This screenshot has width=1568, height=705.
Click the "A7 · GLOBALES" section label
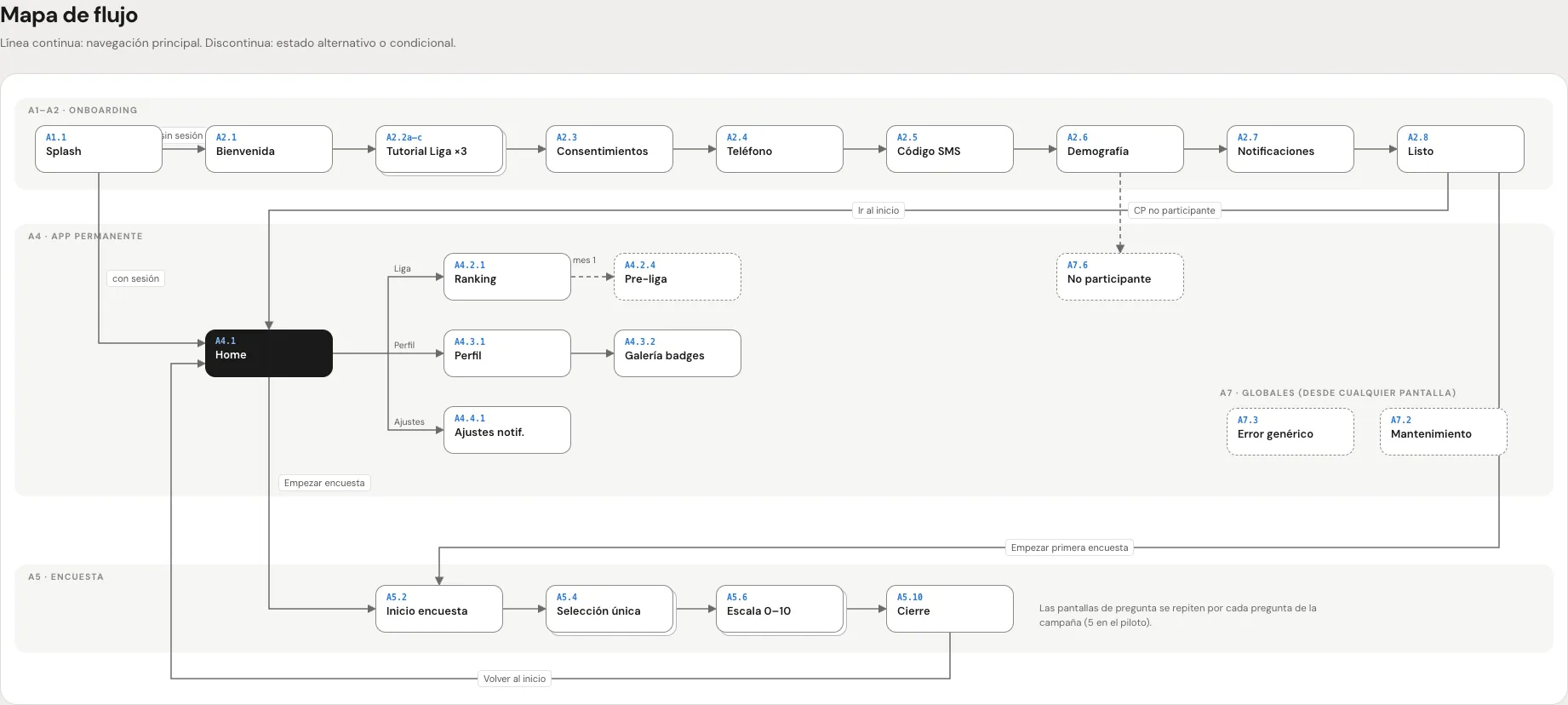pos(1337,393)
